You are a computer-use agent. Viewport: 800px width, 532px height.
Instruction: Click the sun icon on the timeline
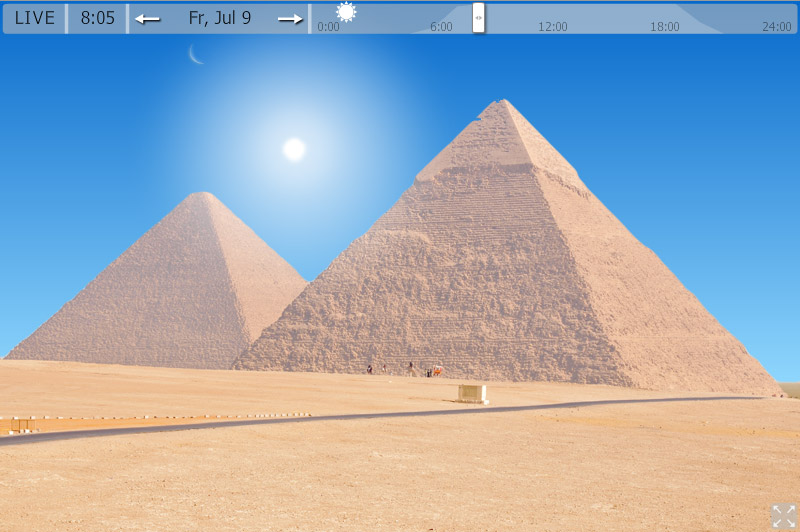(x=346, y=12)
